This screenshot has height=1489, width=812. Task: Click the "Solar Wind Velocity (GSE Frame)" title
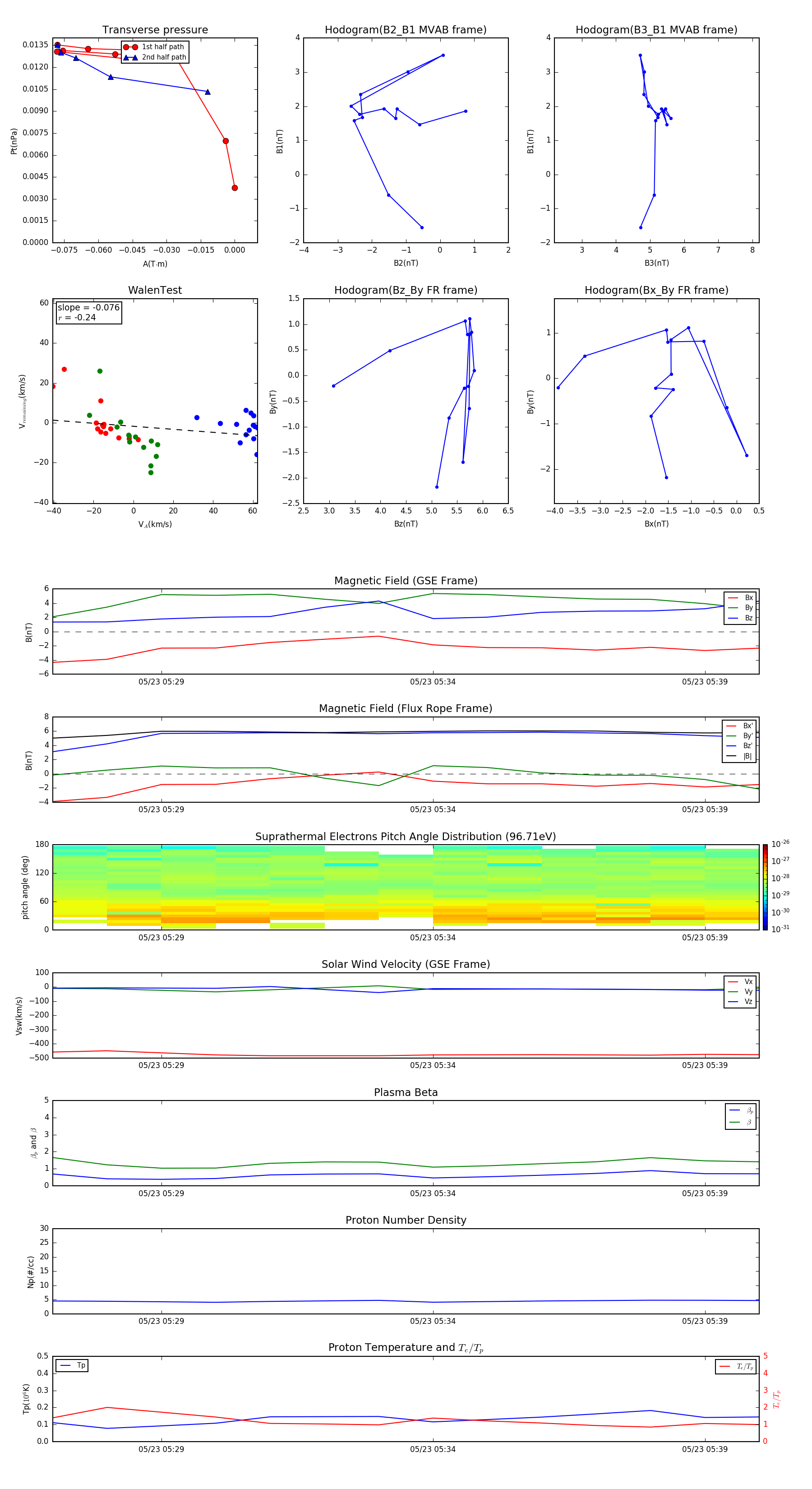pos(406,965)
